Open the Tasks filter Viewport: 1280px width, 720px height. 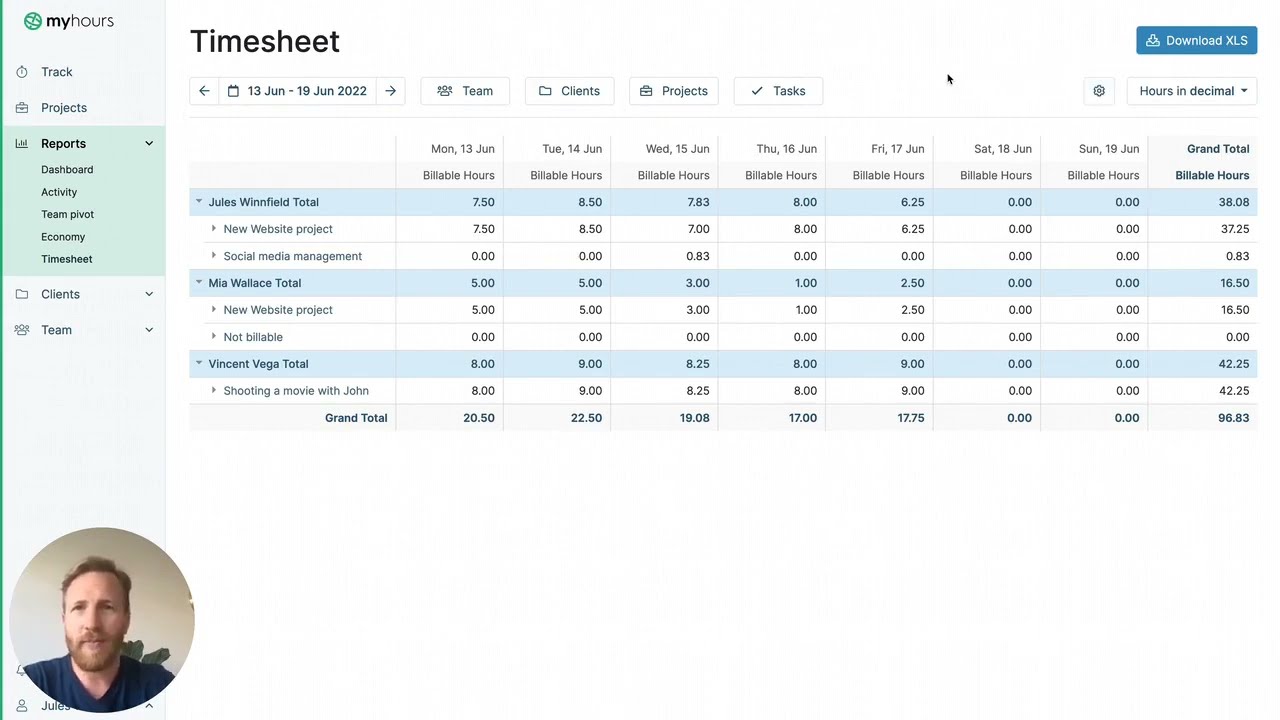(x=778, y=91)
